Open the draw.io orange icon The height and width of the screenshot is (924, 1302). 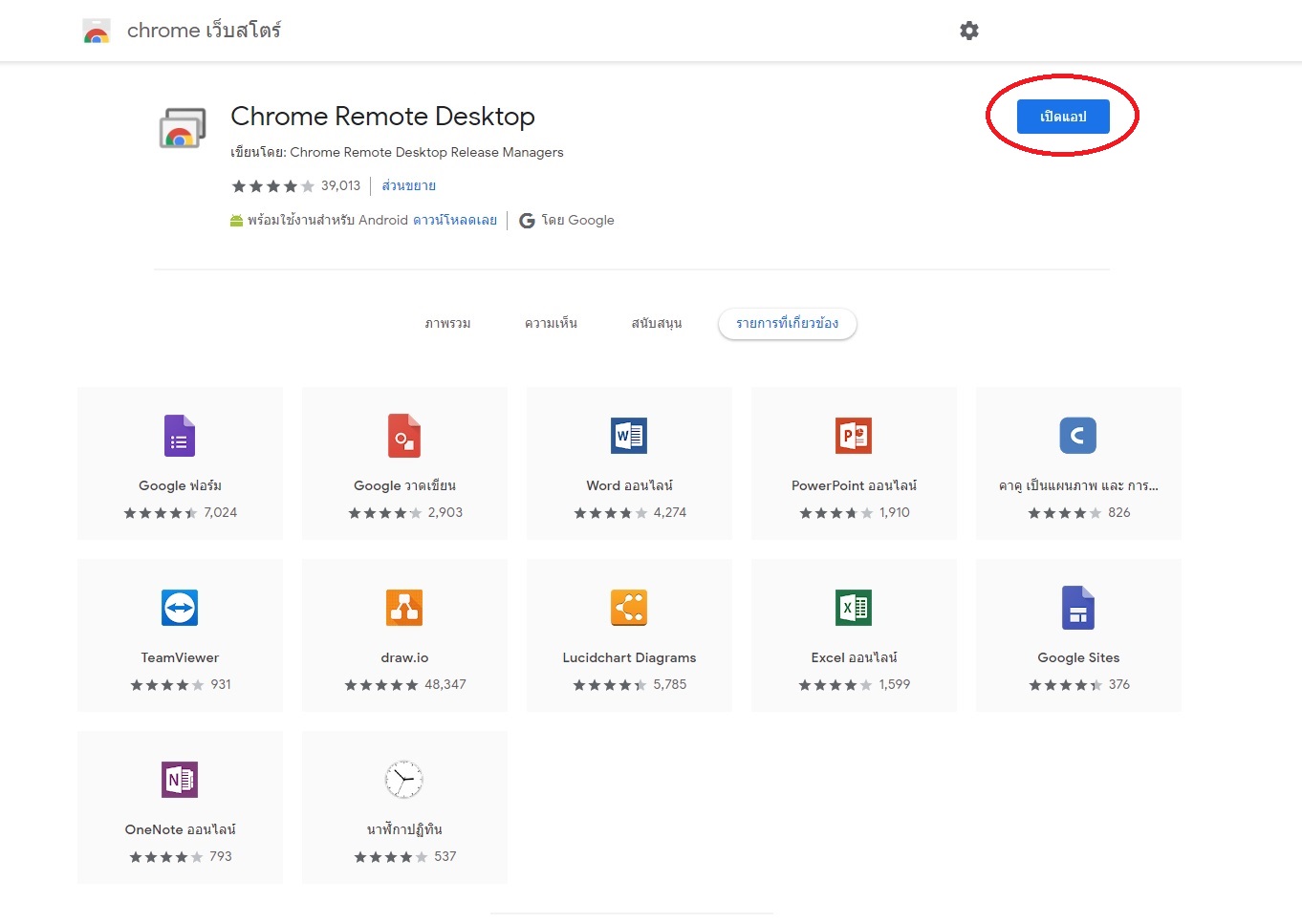click(x=404, y=608)
